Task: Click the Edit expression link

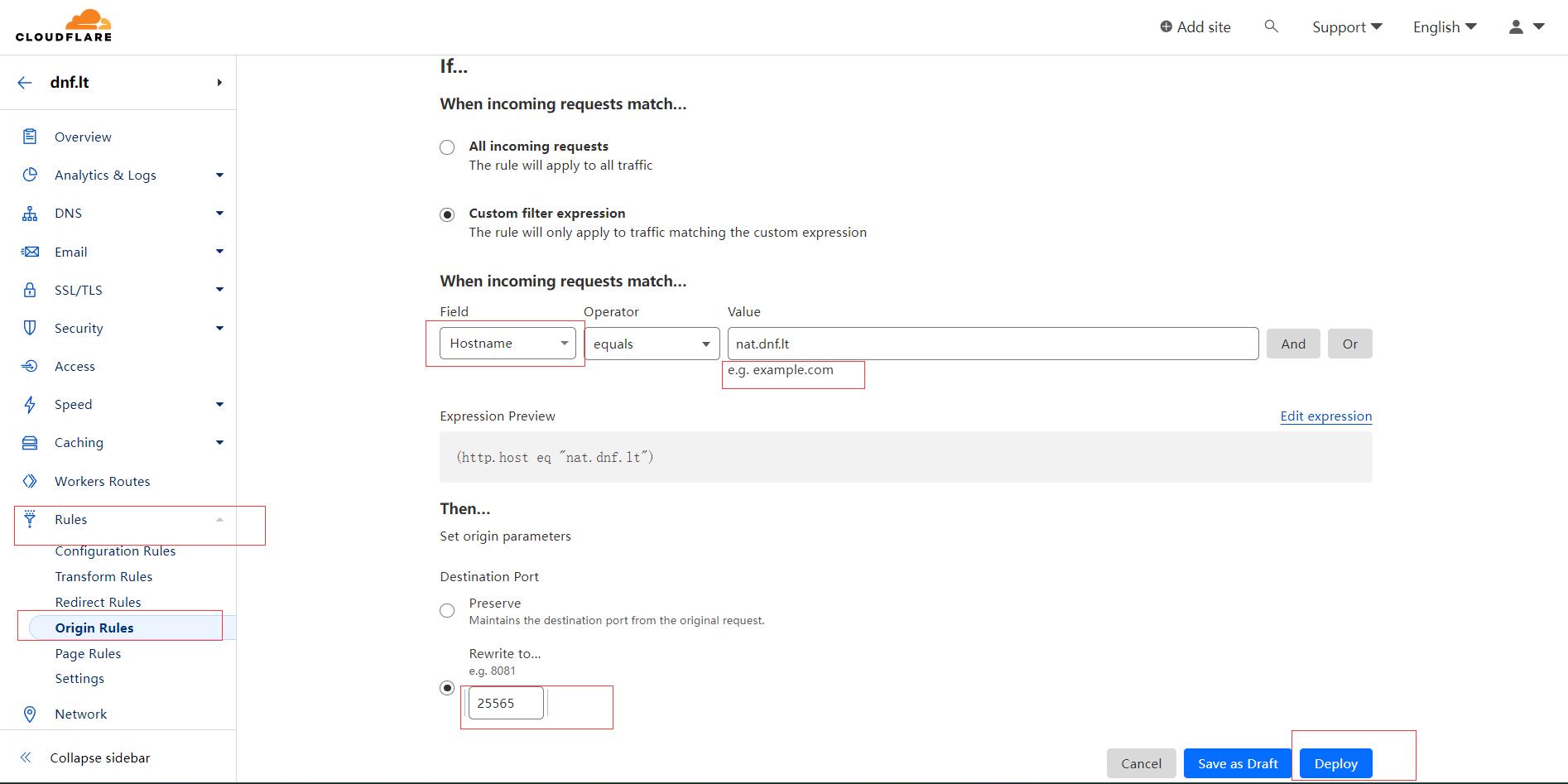Action: (x=1325, y=416)
